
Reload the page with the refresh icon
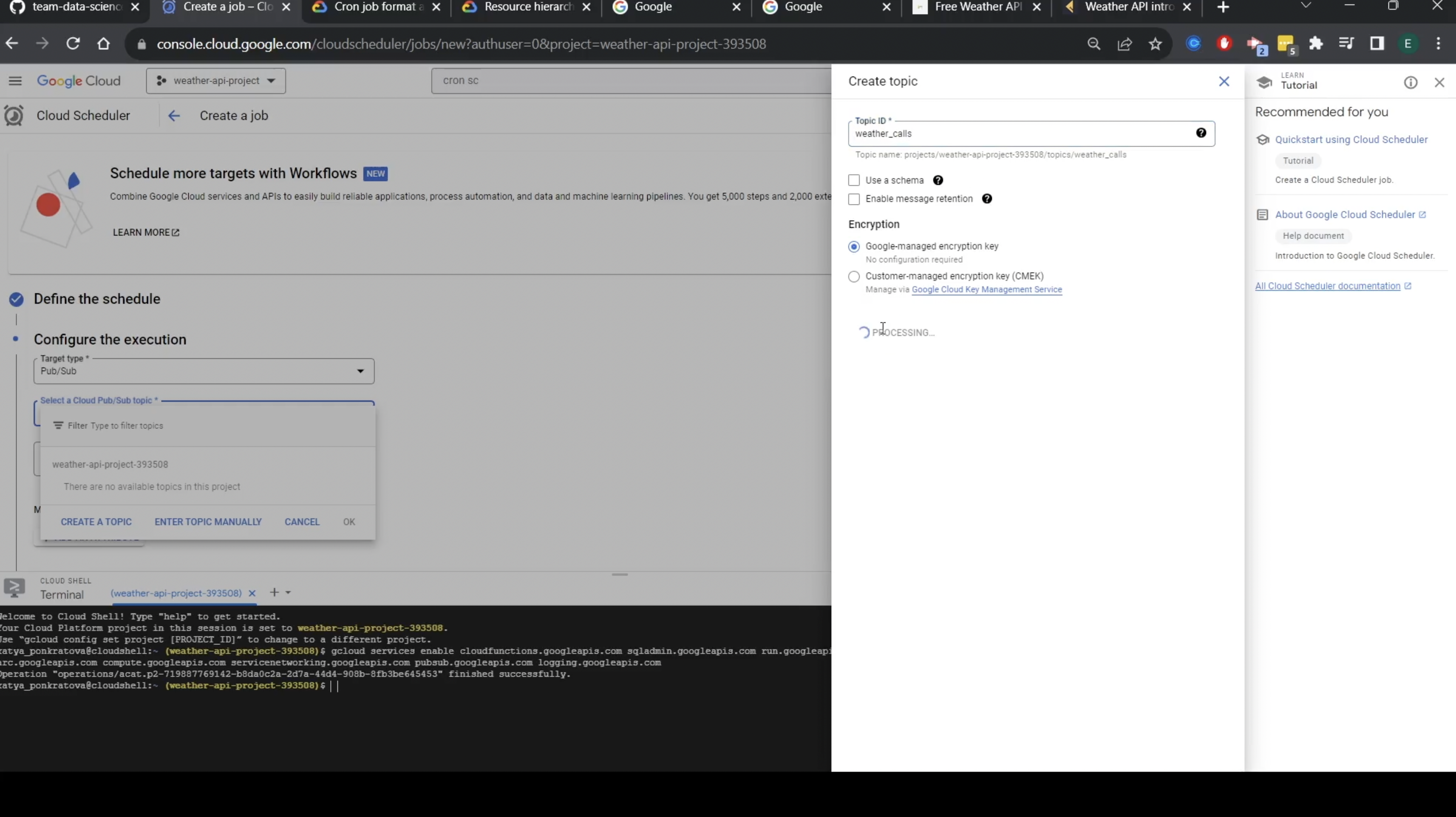click(73, 43)
